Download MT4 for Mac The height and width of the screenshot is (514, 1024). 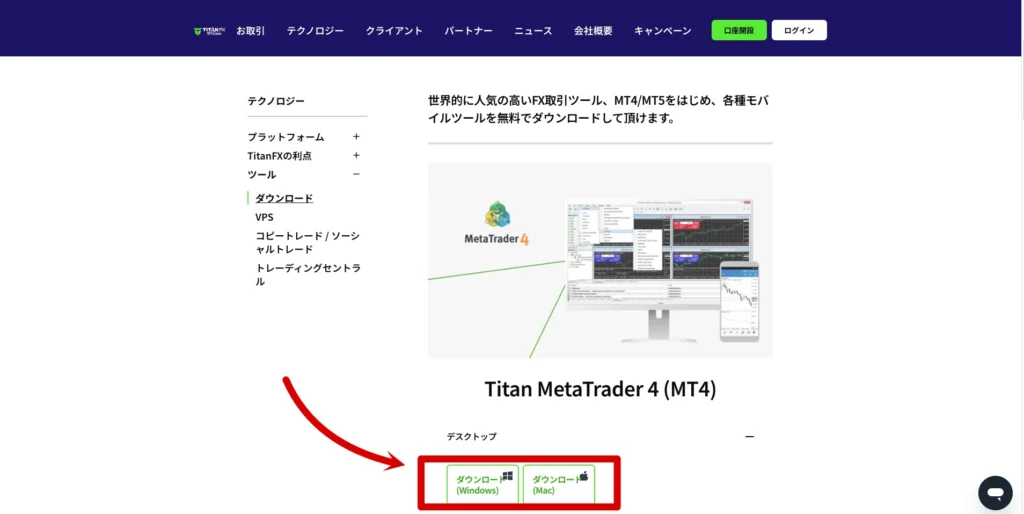tap(559, 484)
